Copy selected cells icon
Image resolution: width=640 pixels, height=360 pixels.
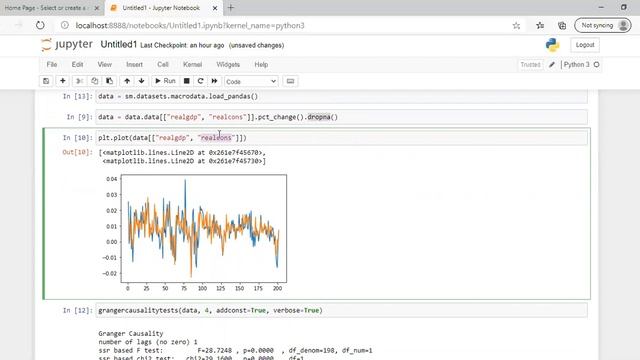pyautogui.click(x=94, y=81)
